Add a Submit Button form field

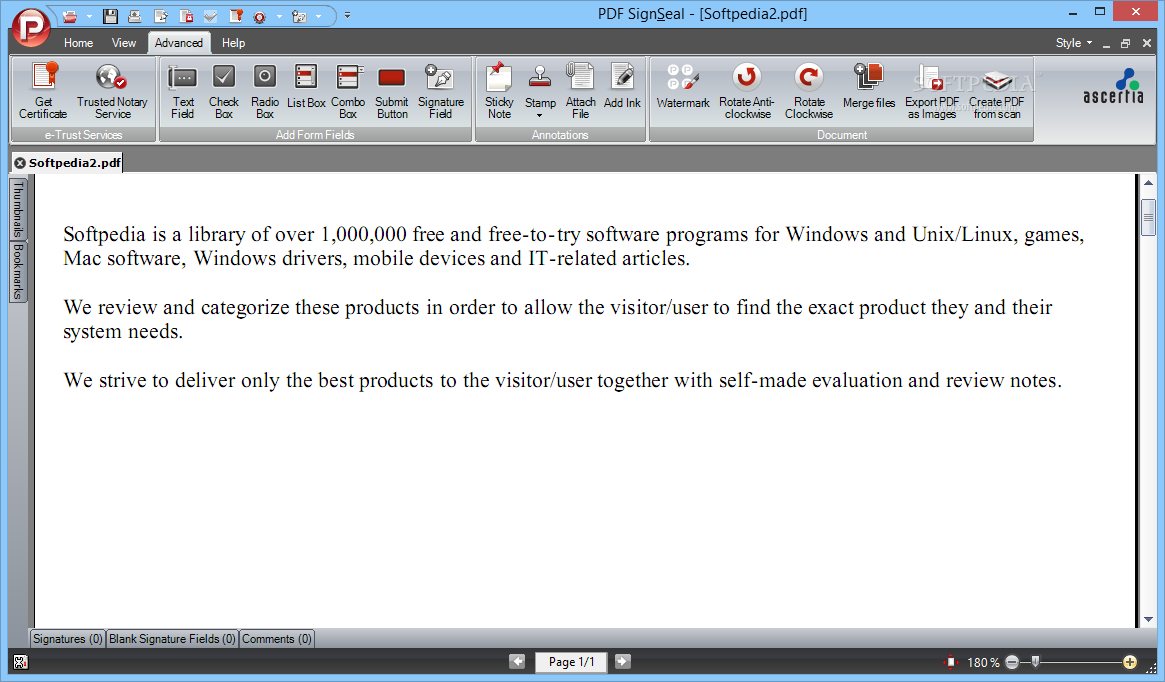[392, 91]
